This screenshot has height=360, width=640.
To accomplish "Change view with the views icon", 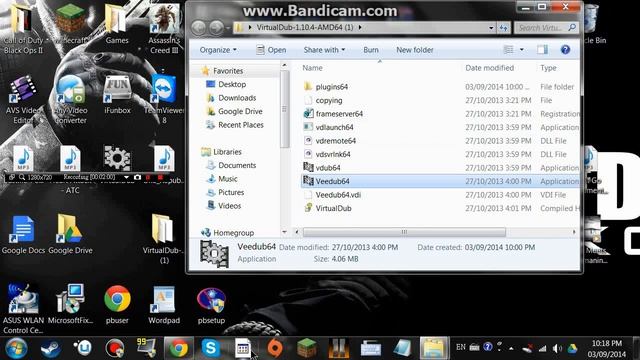I will (509, 50).
